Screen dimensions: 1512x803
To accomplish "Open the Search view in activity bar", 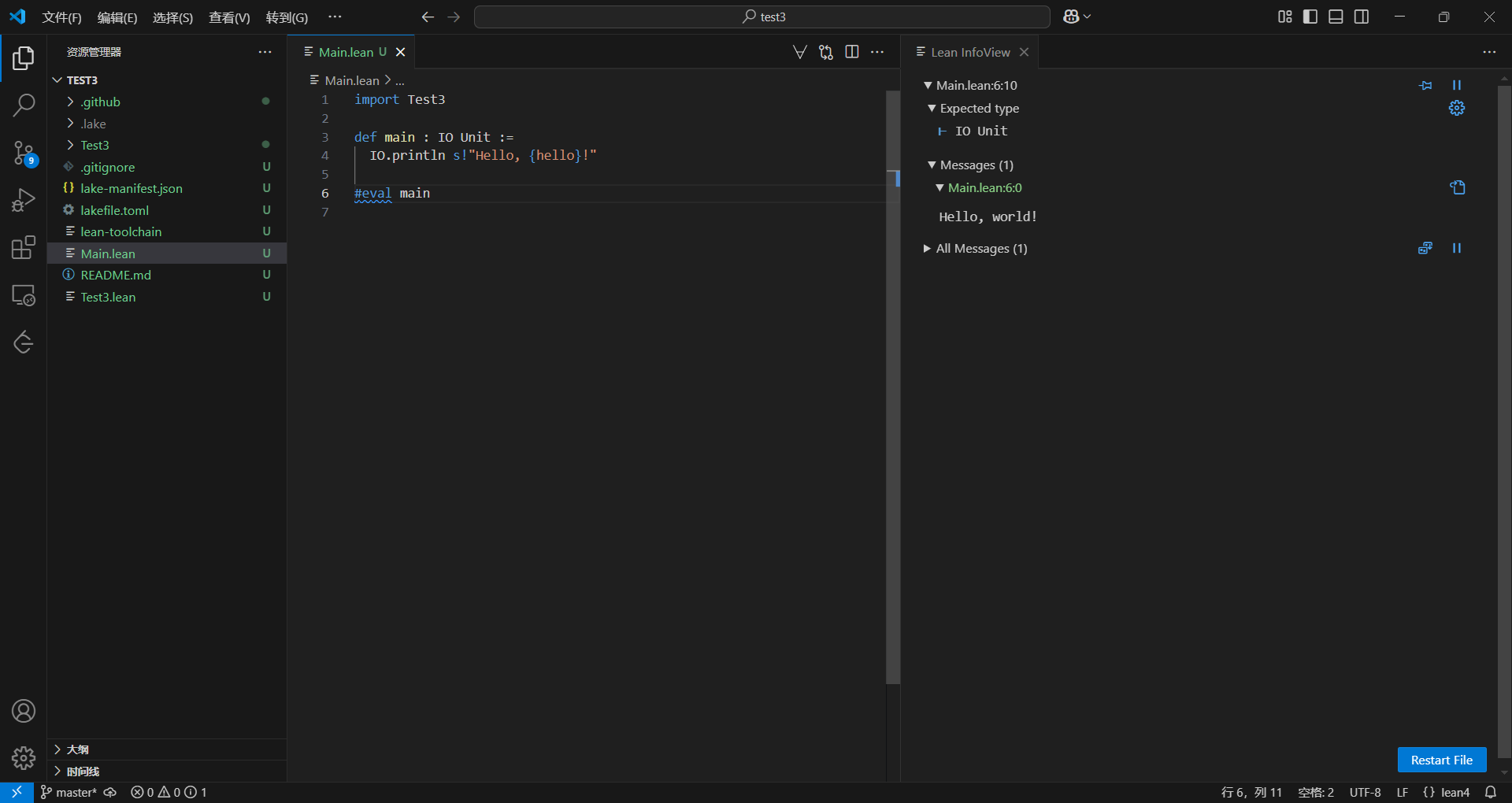I will pos(24,105).
